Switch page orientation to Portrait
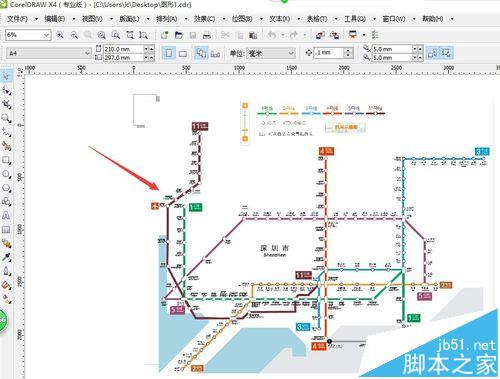 (169, 53)
